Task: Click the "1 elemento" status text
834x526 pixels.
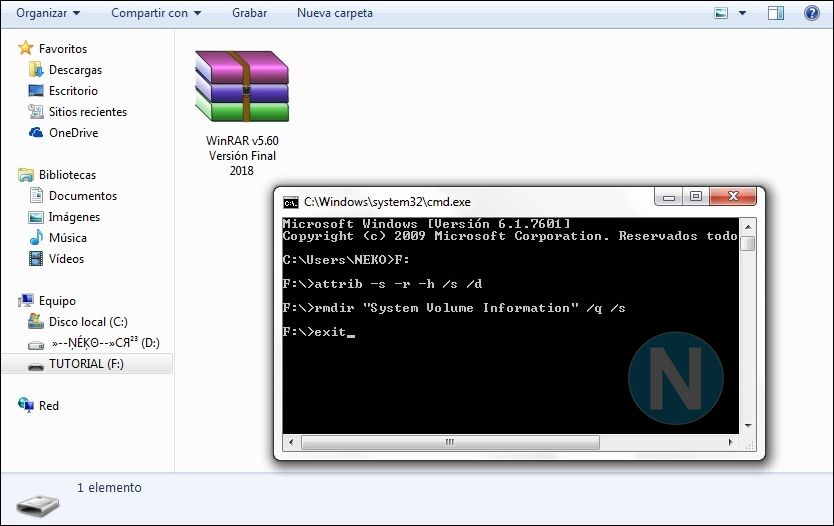Action: point(110,488)
